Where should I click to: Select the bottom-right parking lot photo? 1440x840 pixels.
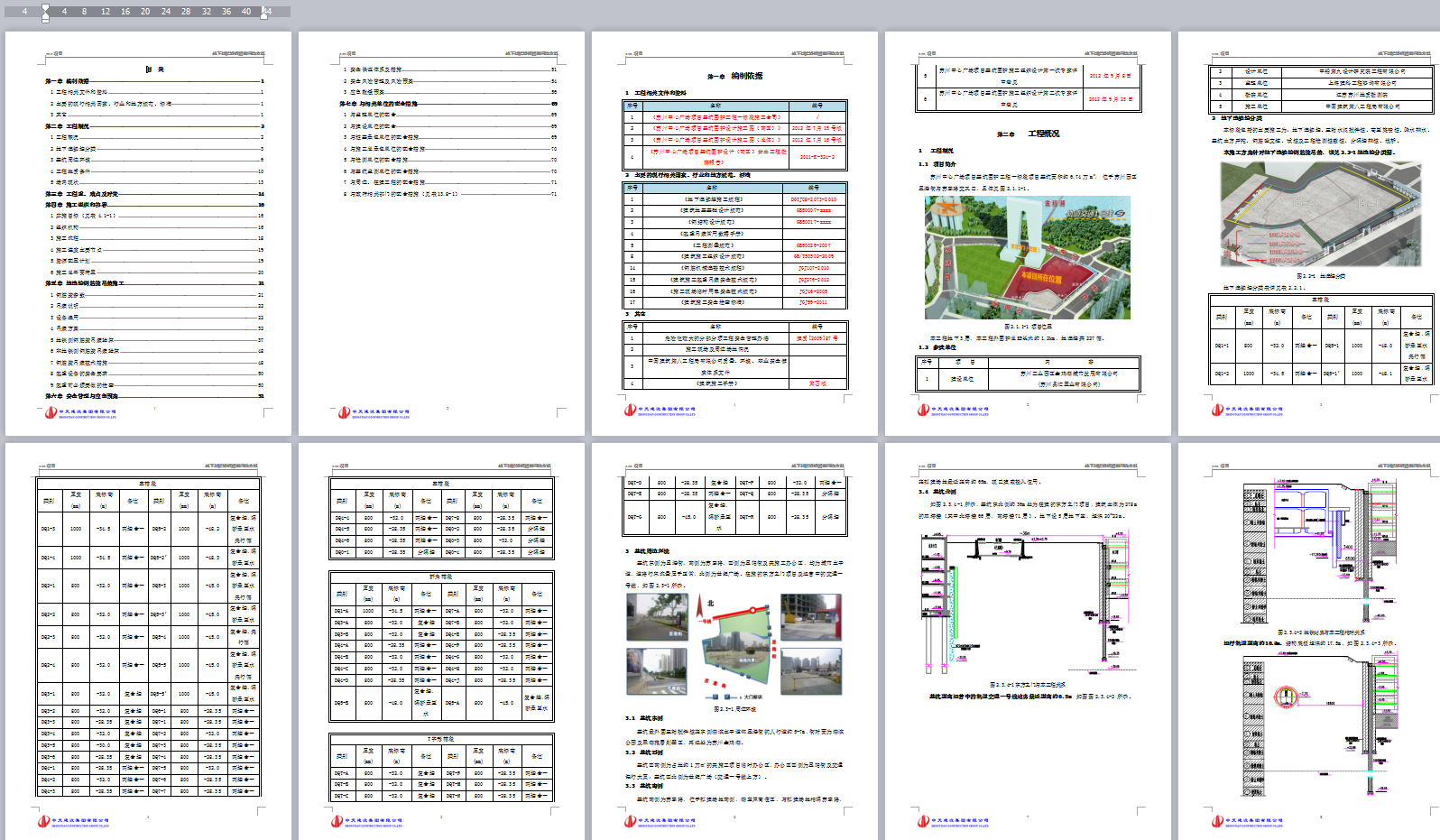[x=811, y=672]
